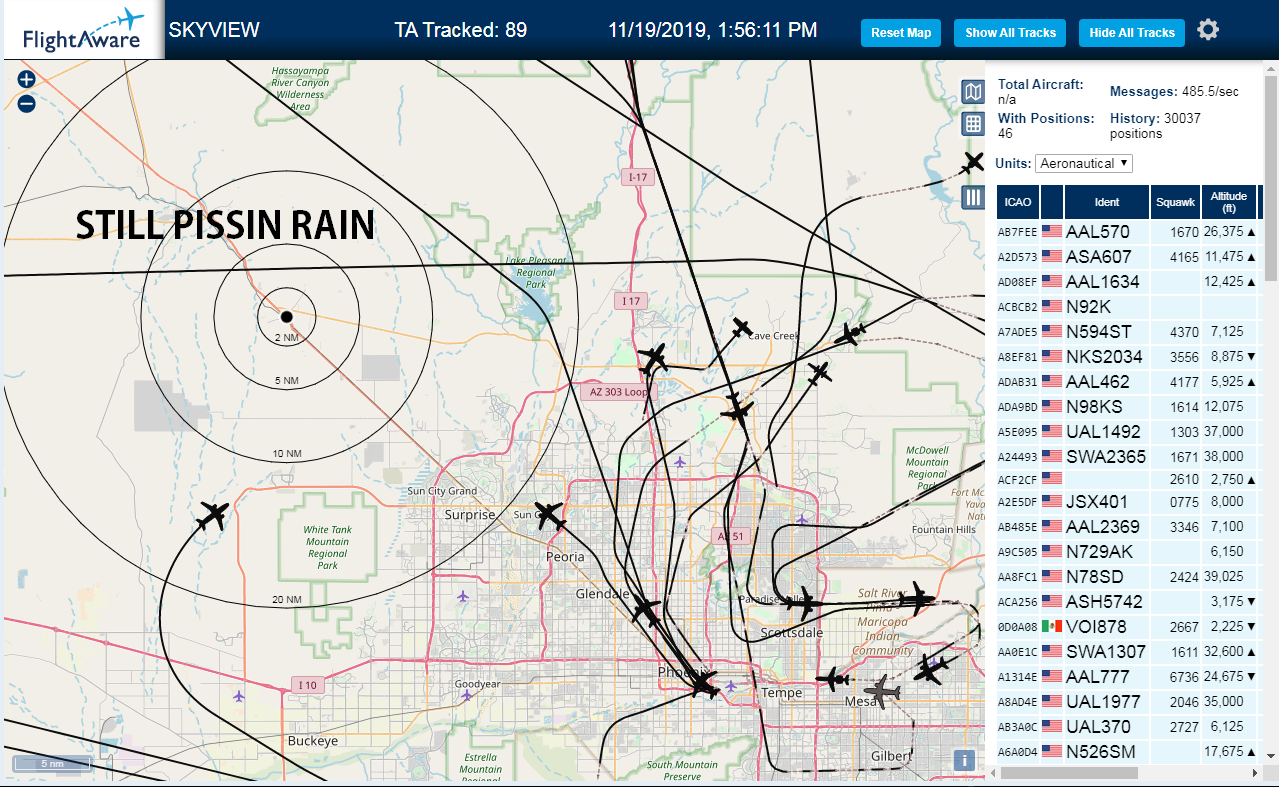Select flight AAL462 row
This screenshot has width=1279, height=787.
(1128, 381)
